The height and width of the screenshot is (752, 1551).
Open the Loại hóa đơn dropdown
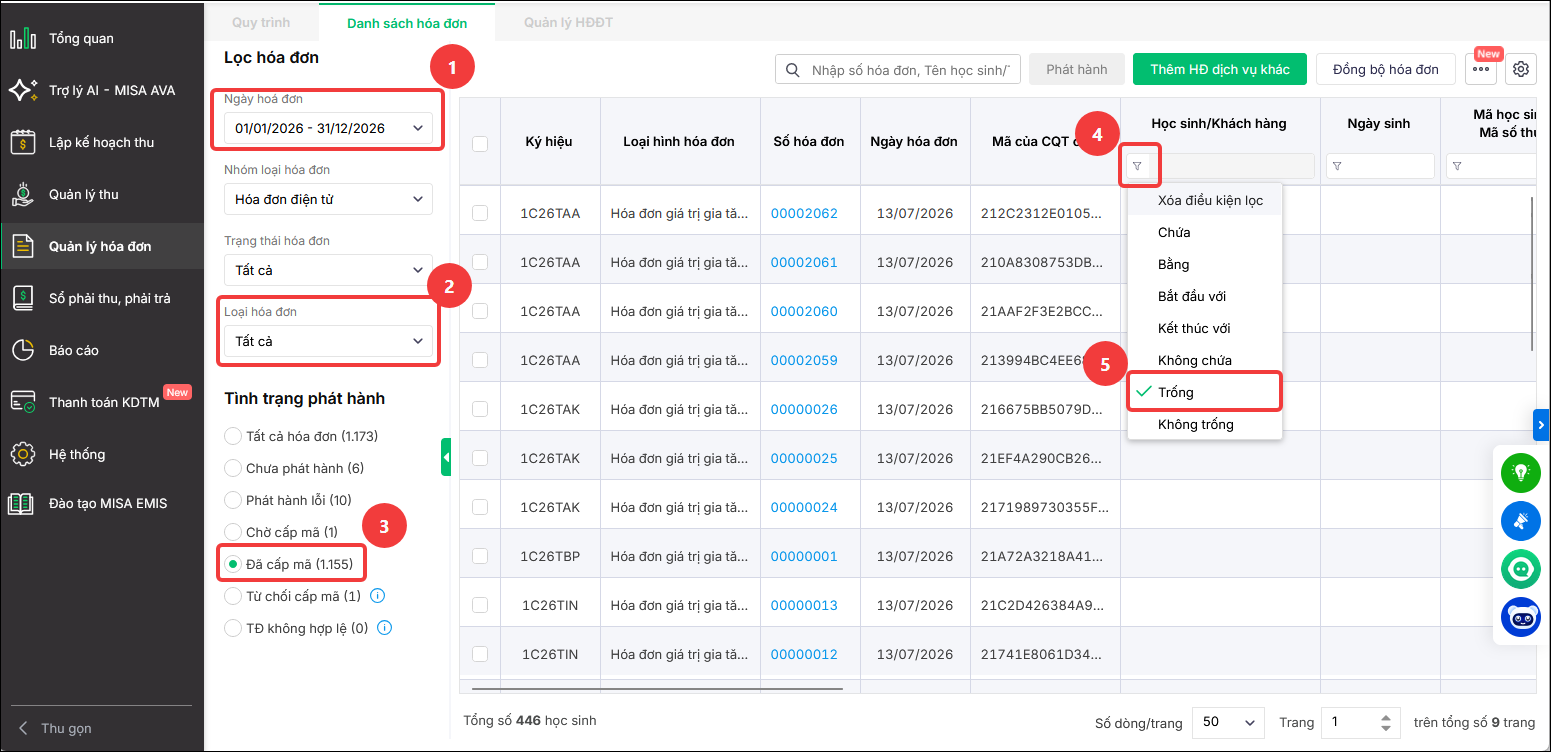click(x=328, y=341)
